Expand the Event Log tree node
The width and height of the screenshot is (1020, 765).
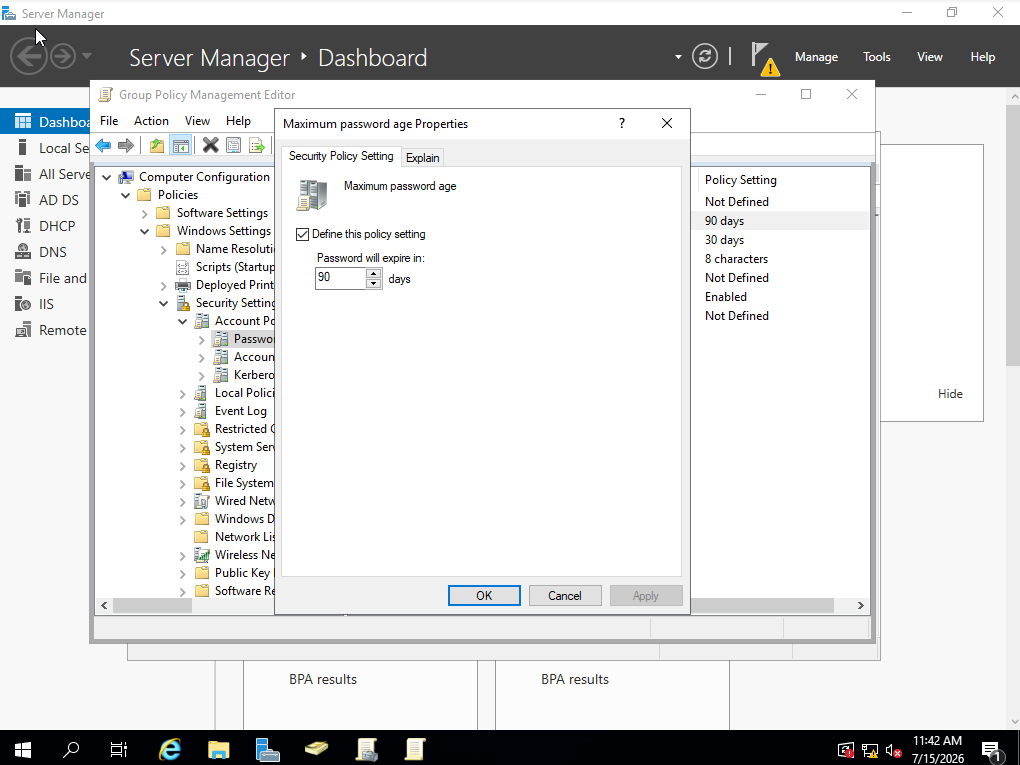(x=183, y=411)
